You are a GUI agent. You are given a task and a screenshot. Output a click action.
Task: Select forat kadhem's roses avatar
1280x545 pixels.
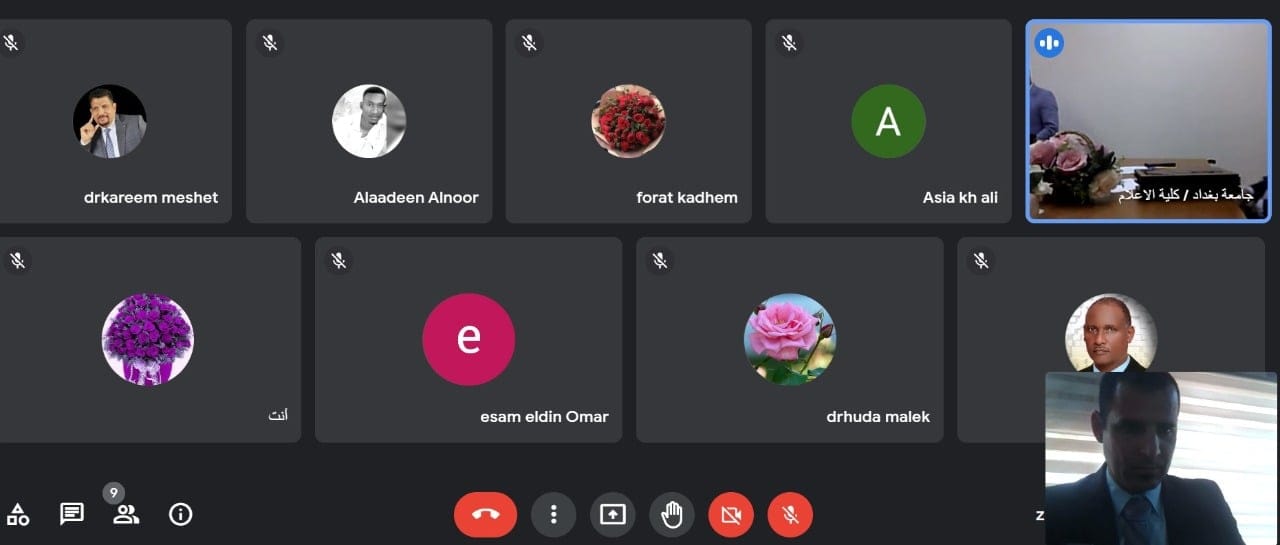coord(628,121)
